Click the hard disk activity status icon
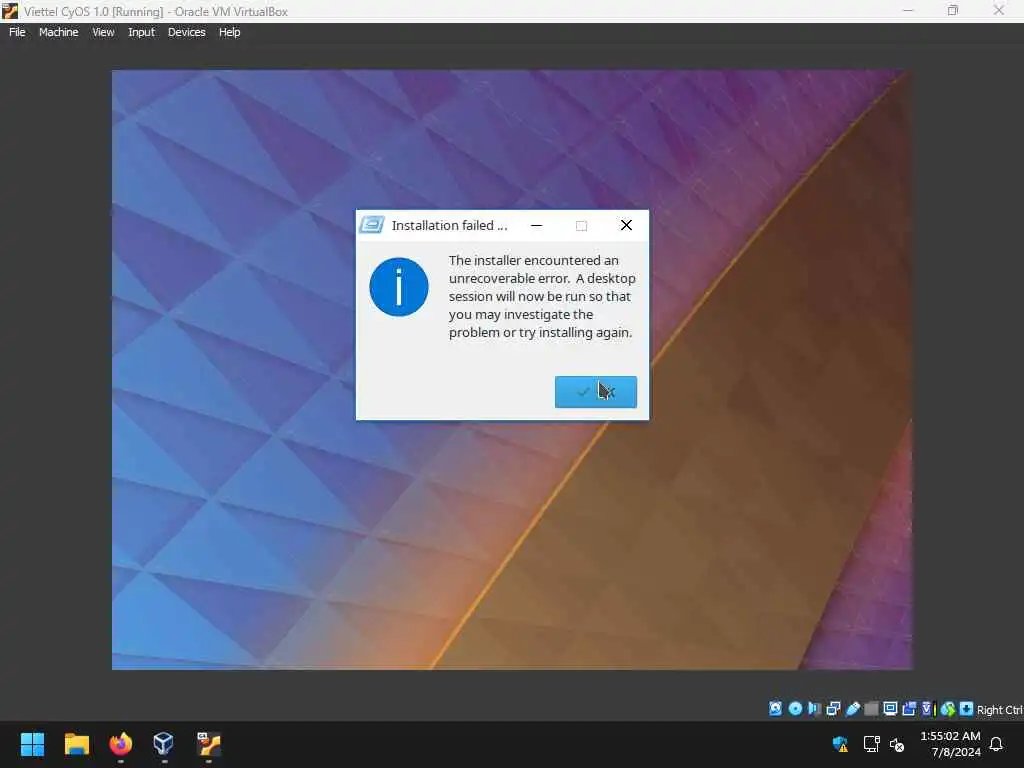 pos(775,709)
